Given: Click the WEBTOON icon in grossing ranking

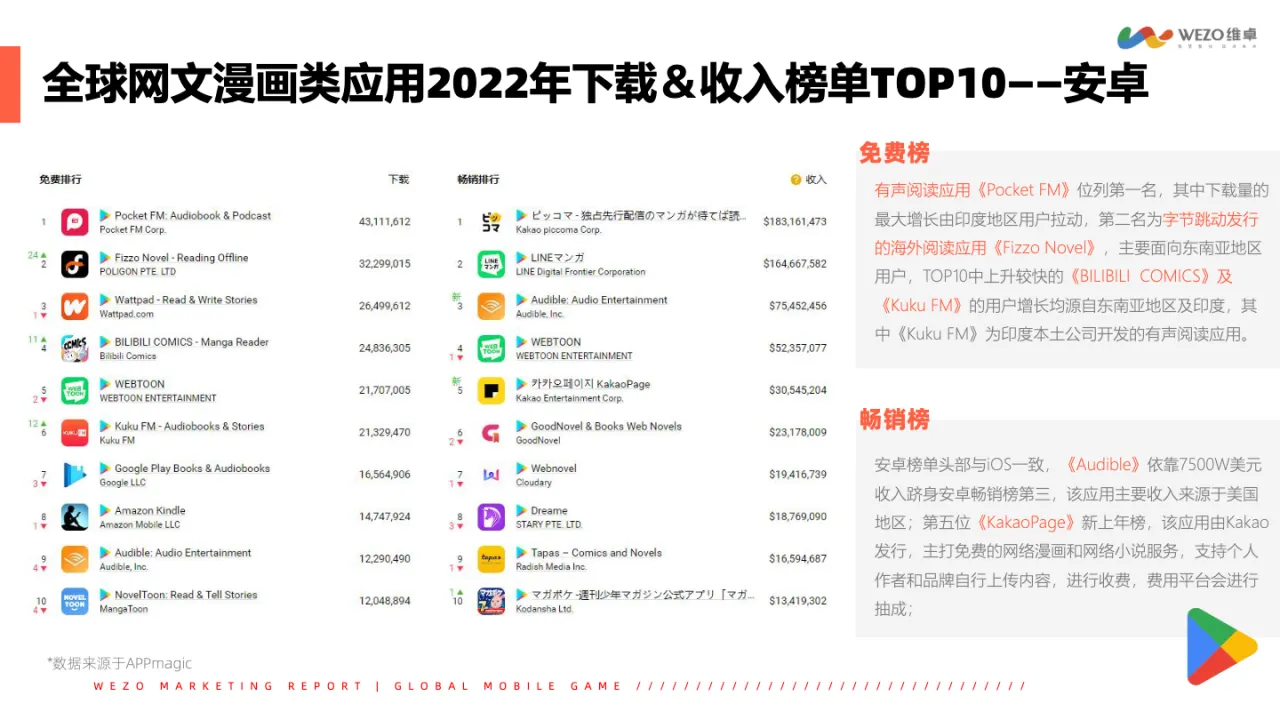Looking at the screenshot, I should click(491, 348).
